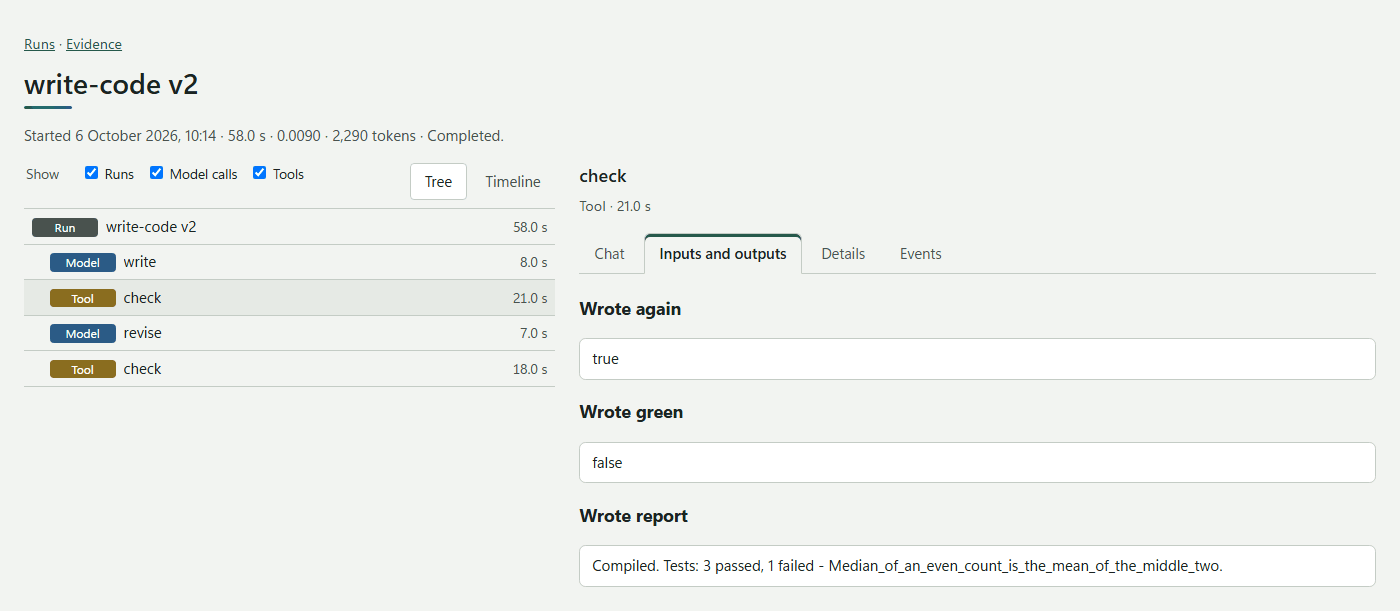The height and width of the screenshot is (611, 1400).
Task: Click the Show filter label
Action: (x=43, y=174)
